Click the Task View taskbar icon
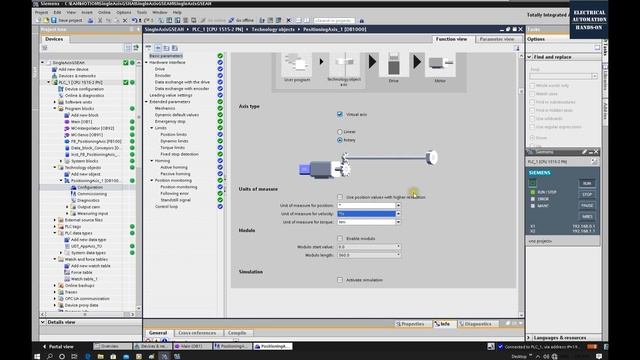This screenshot has width=640, height=360. point(74,356)
